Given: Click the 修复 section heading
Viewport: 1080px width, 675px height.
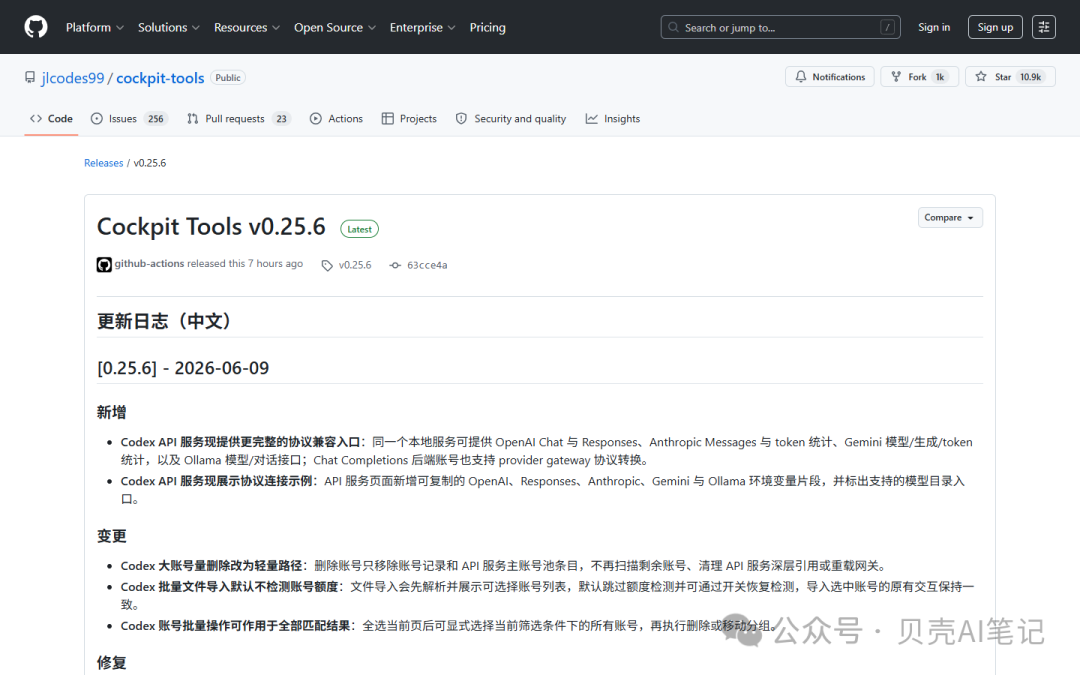Looking at the screenshot, I should coord(112,663).
